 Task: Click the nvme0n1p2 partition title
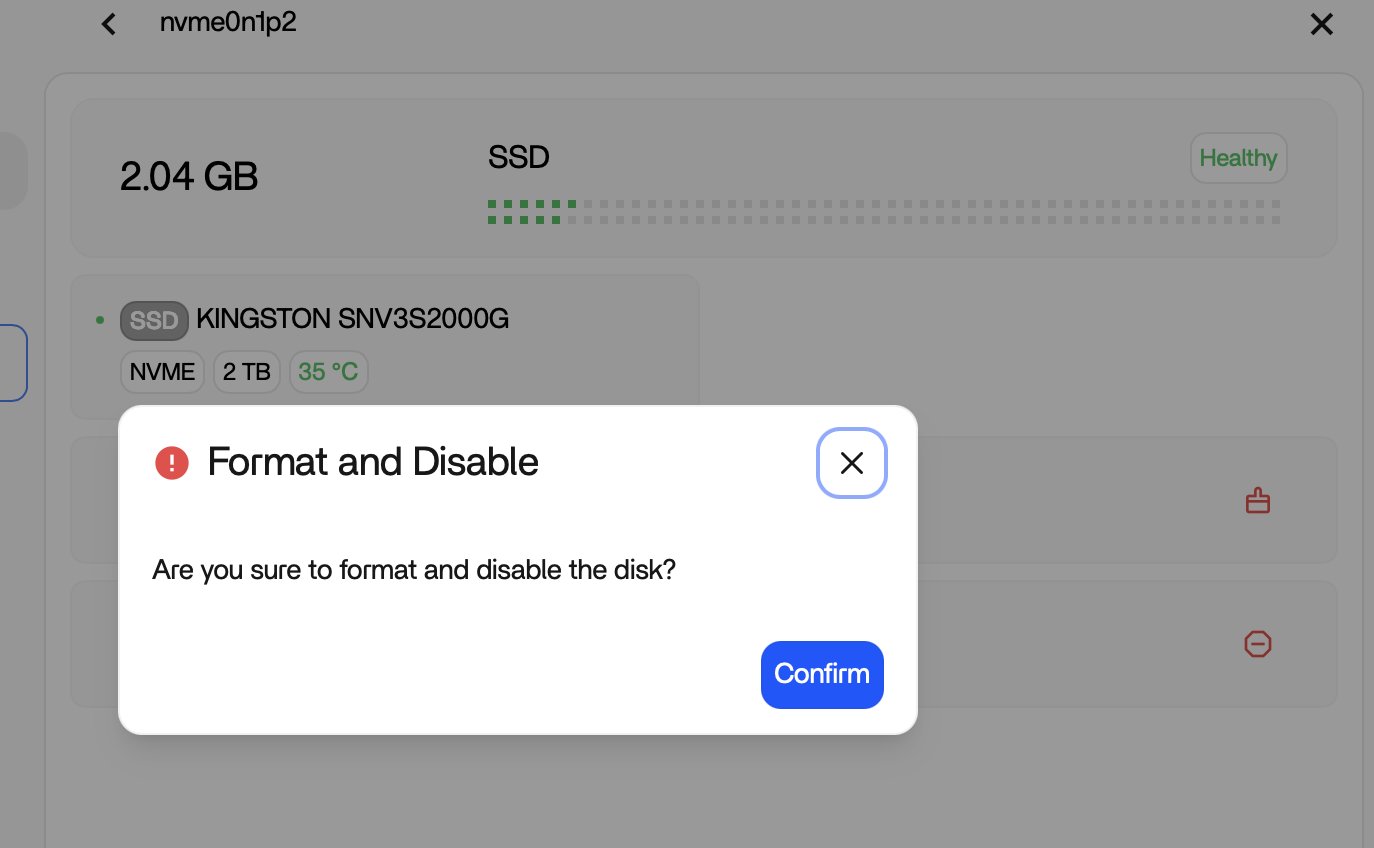228,23
